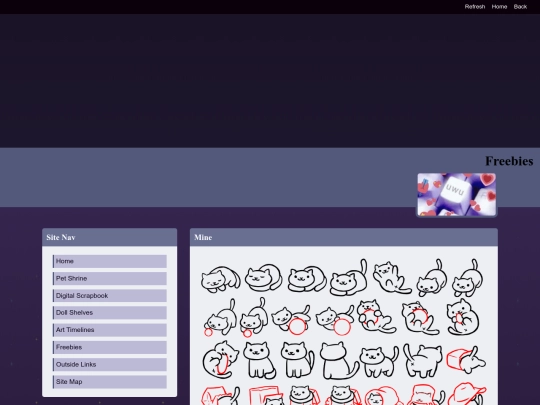Open the Pet Shrine page
Screen dimensions: 540x405
[x=110, y=279]
